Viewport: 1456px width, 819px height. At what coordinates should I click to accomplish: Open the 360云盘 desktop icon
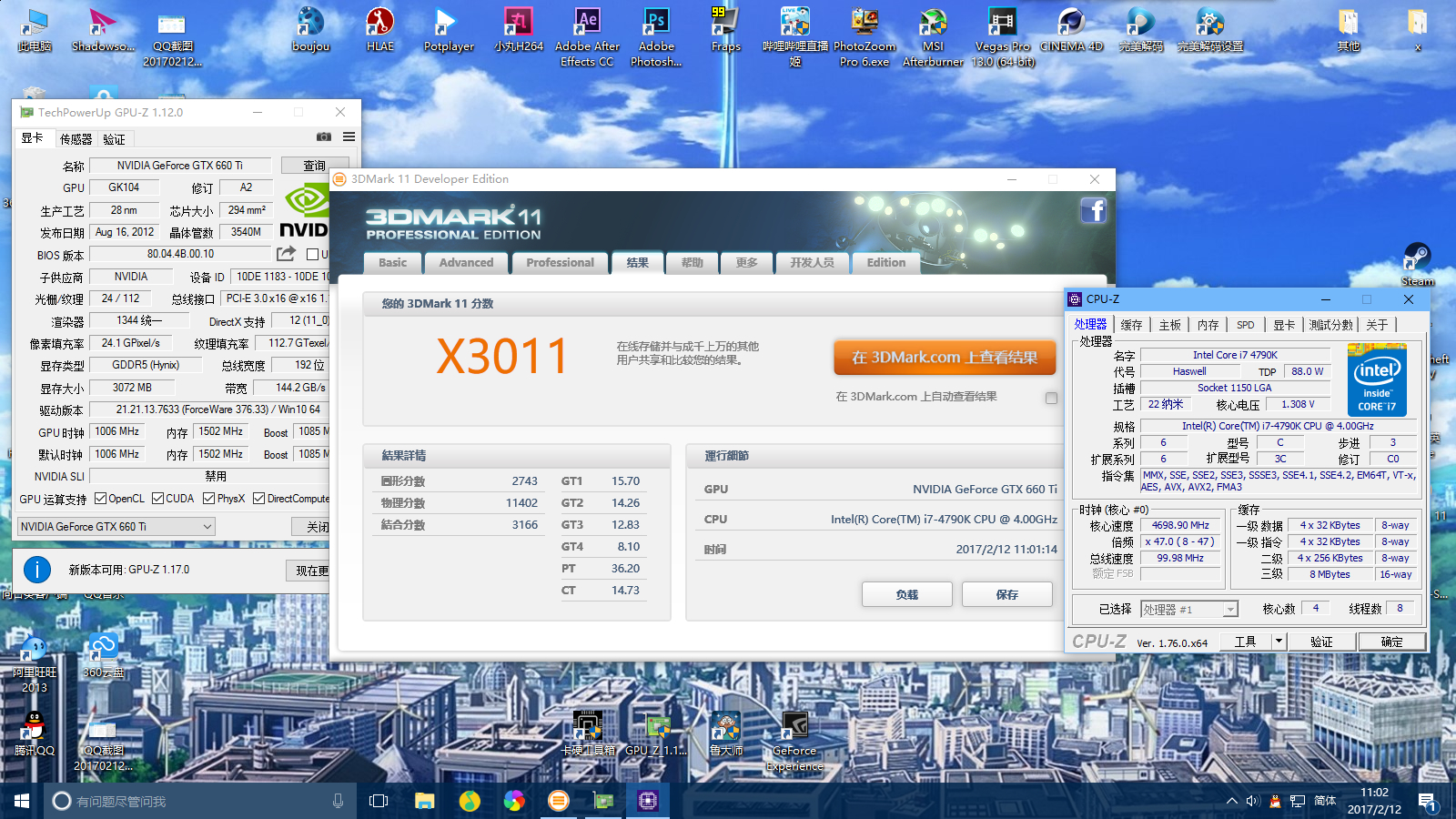pyautogui.click(x=103, y=656)
